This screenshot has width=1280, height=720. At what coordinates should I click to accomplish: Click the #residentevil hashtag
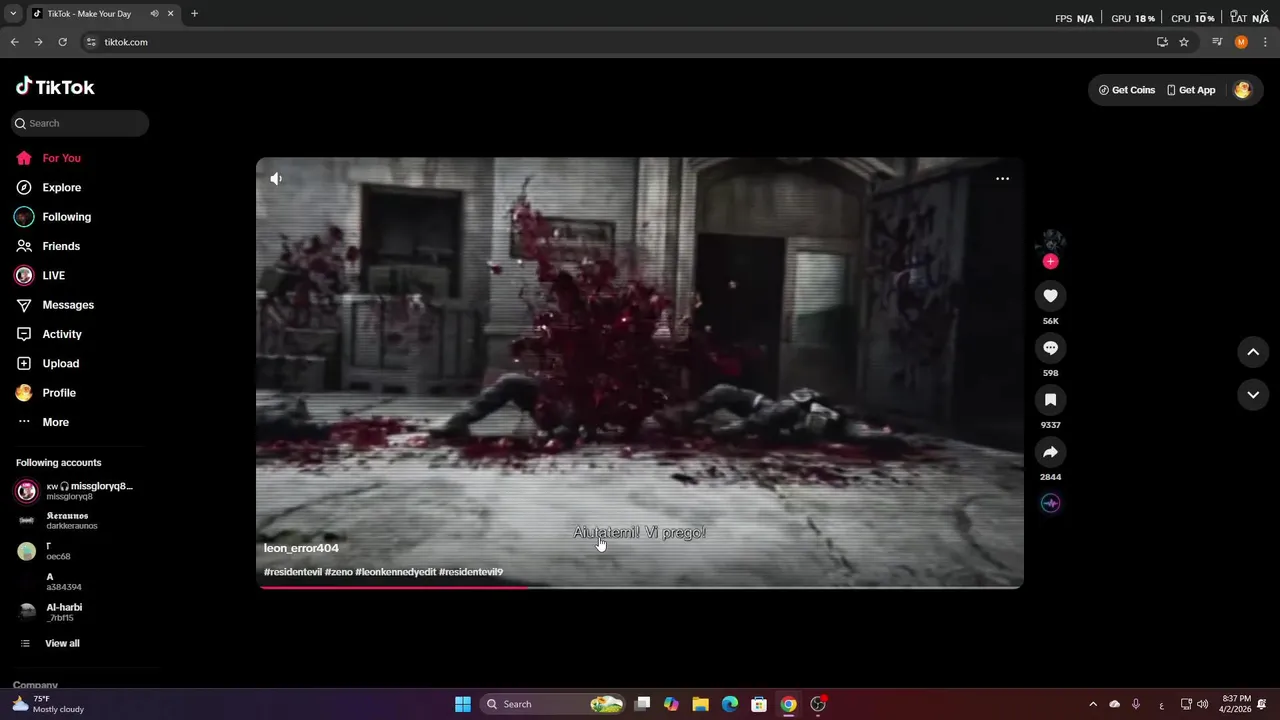tap(293, 572)
